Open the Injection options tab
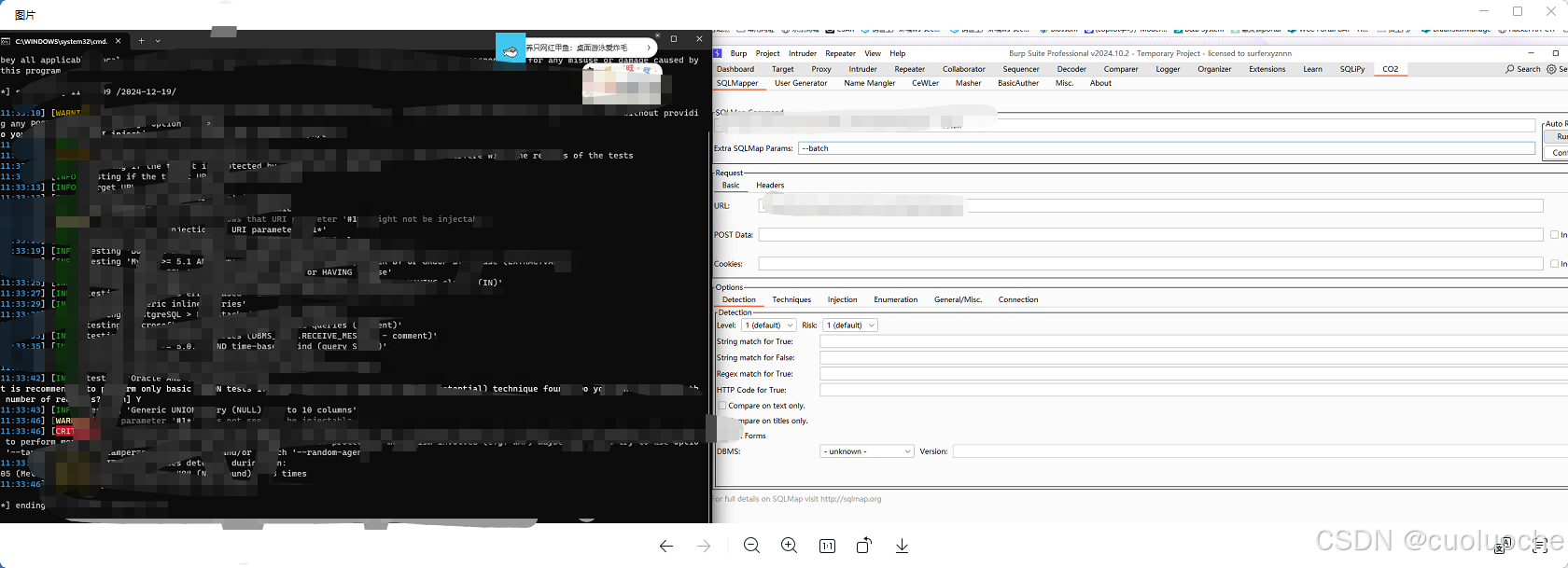Image resolution: width=1568 pixels, height=568 pixels. (842, 300)
